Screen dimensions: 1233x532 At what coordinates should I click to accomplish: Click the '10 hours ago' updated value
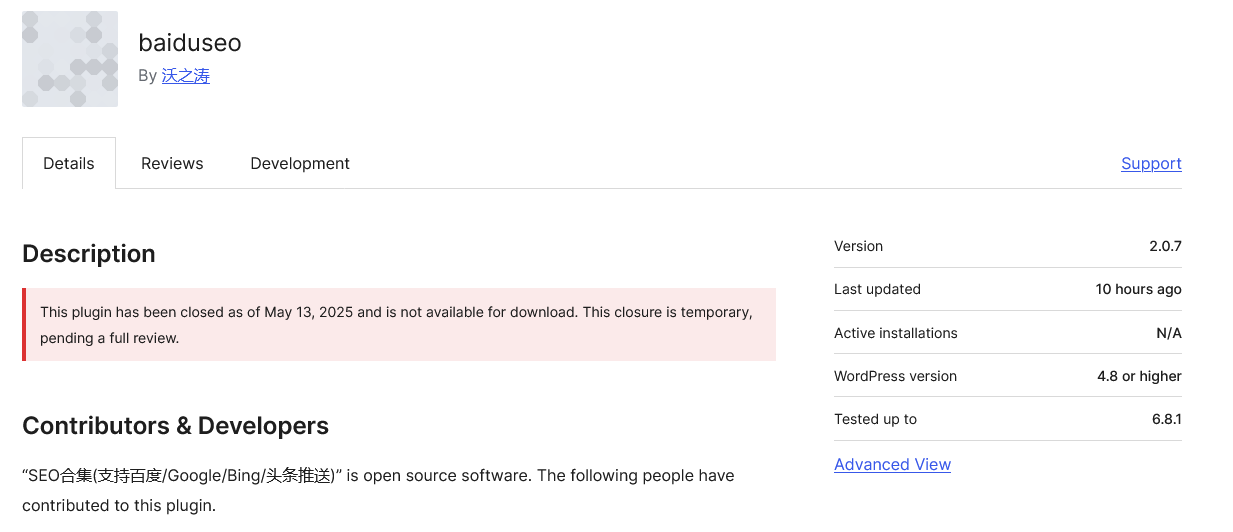click(1138, 289)
